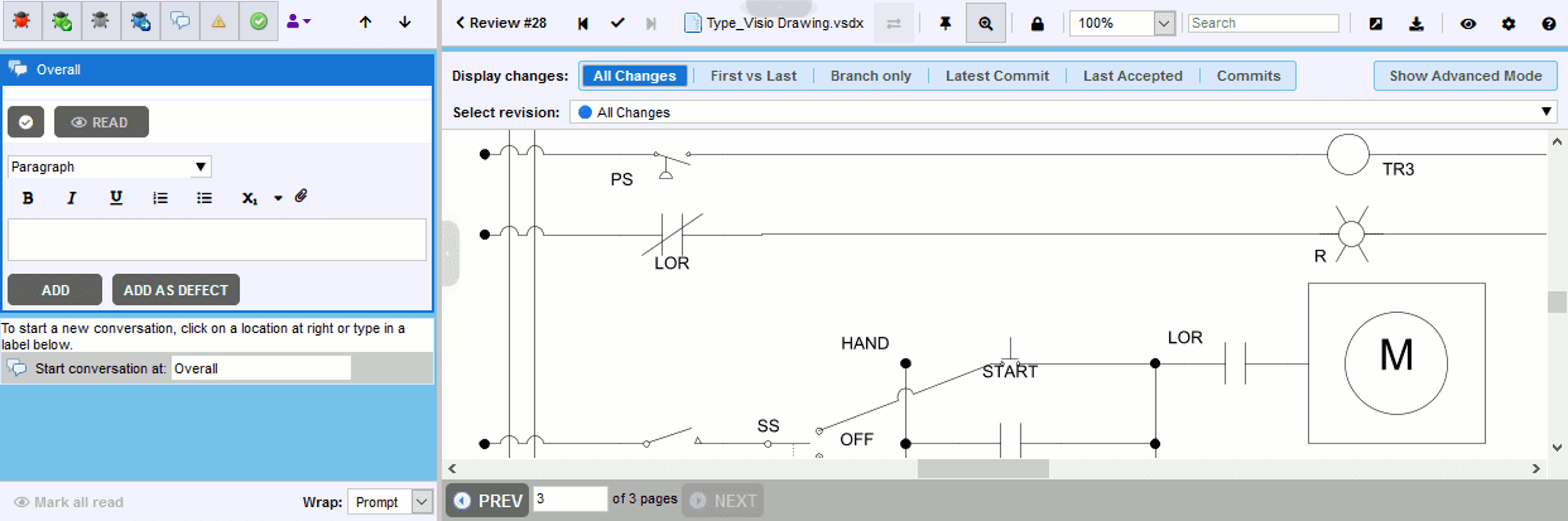Select the Commits display mode
The image size is (1568, 521).
pos(1248,76)
